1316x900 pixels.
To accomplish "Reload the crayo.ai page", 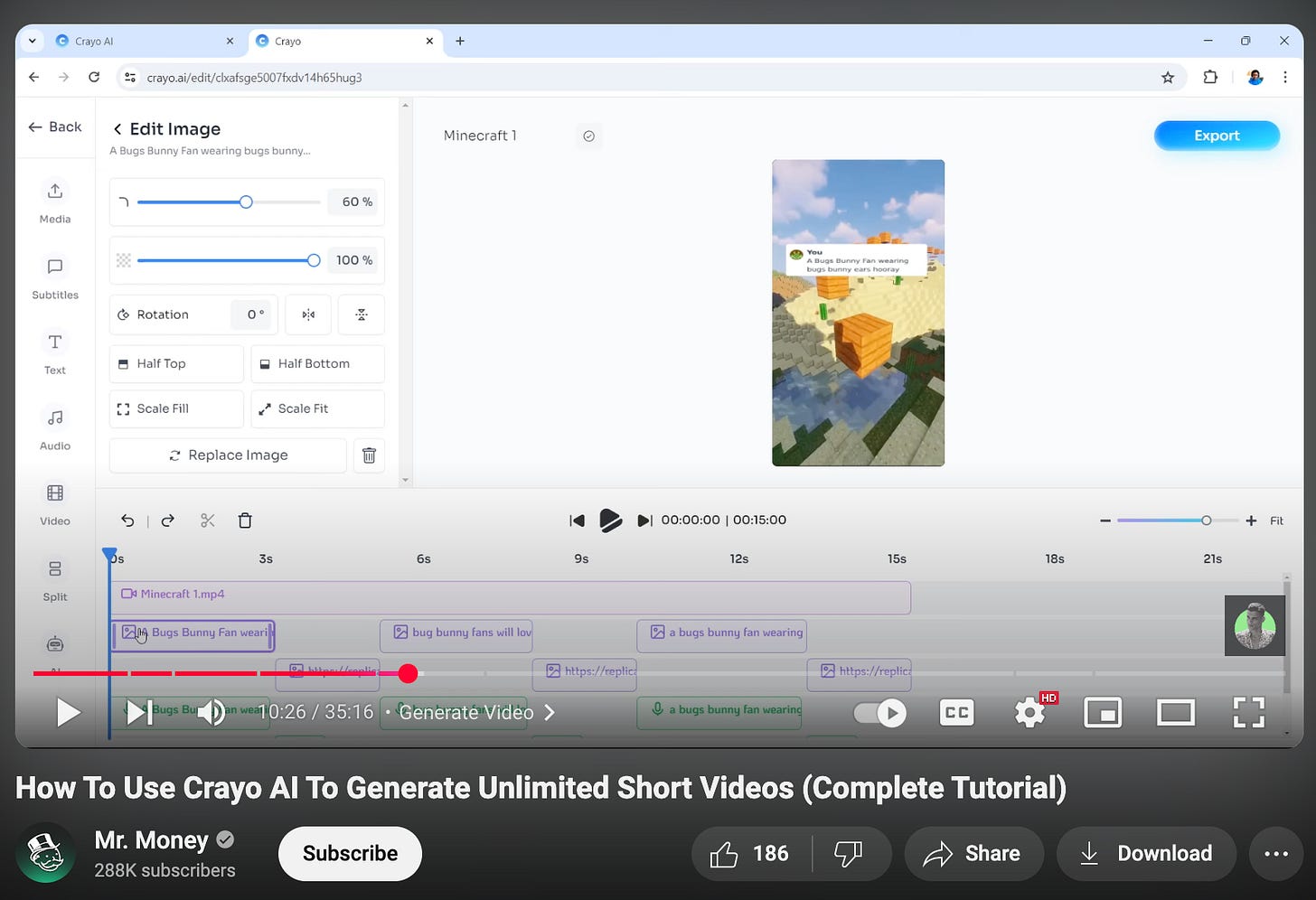I will [94, 78].
